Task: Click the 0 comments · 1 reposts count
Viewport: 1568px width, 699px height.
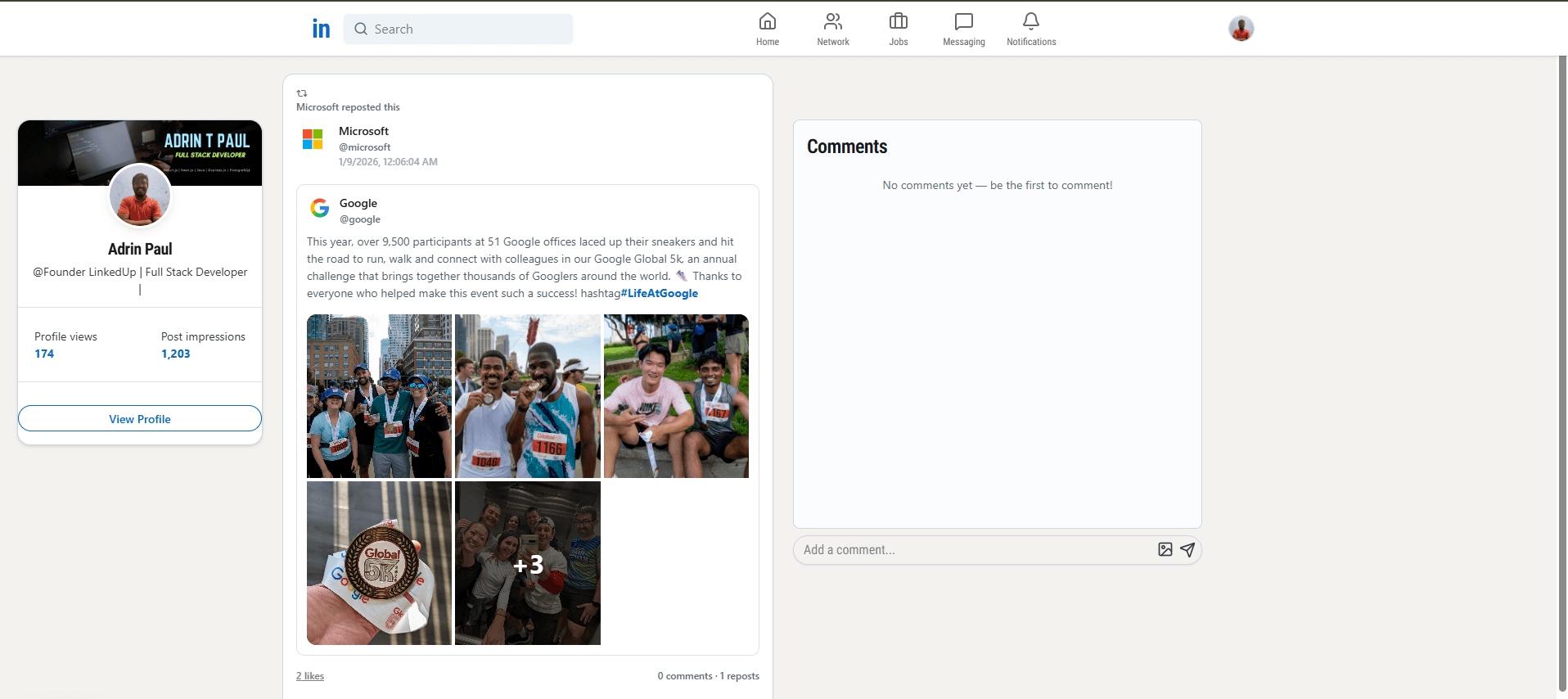Action: click(709, 676)
